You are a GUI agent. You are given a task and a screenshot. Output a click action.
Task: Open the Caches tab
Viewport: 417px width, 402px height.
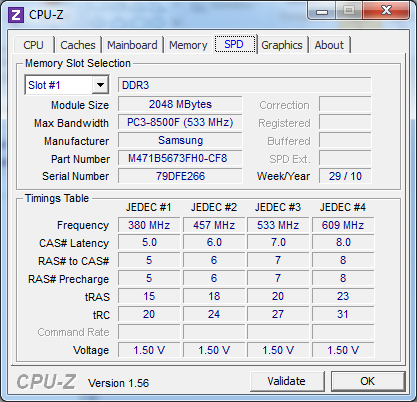[78, 45]
